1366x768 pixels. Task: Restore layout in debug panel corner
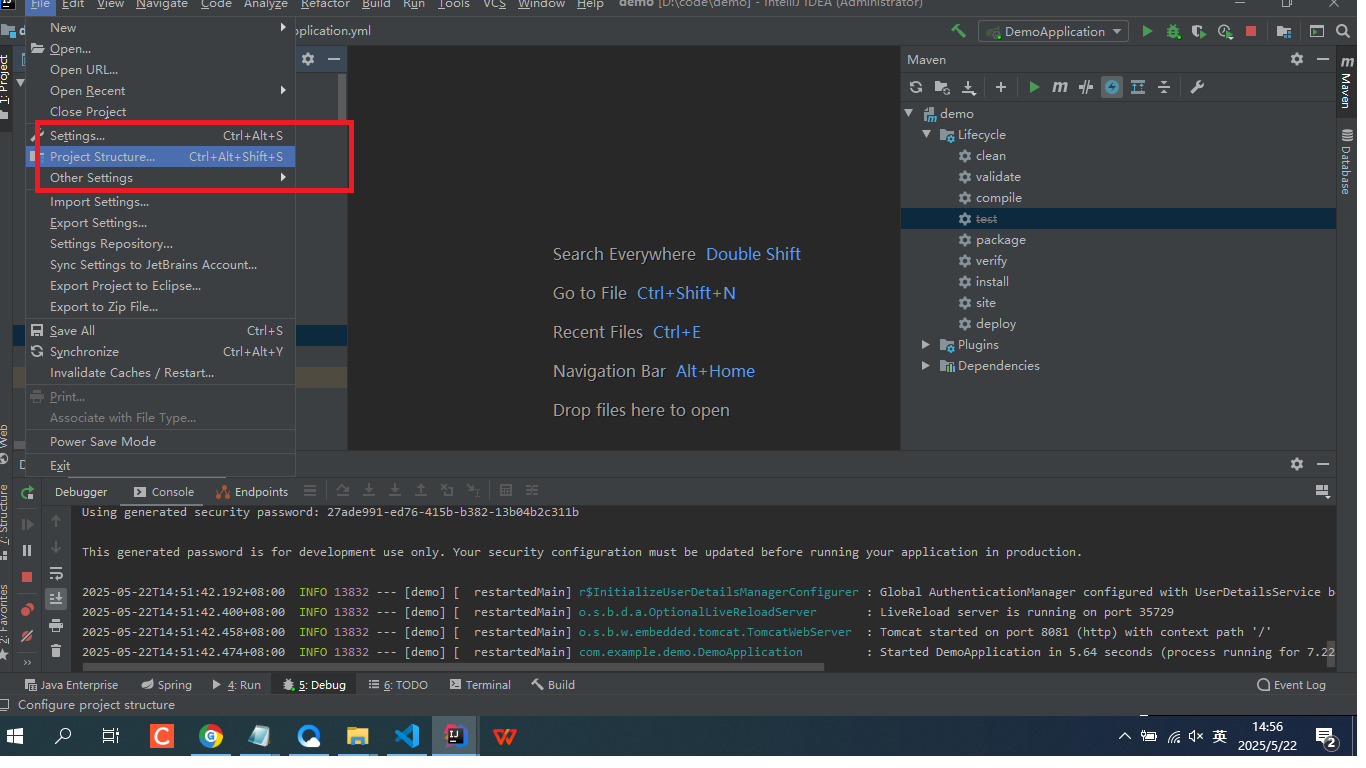click(x=1323, y=491)
